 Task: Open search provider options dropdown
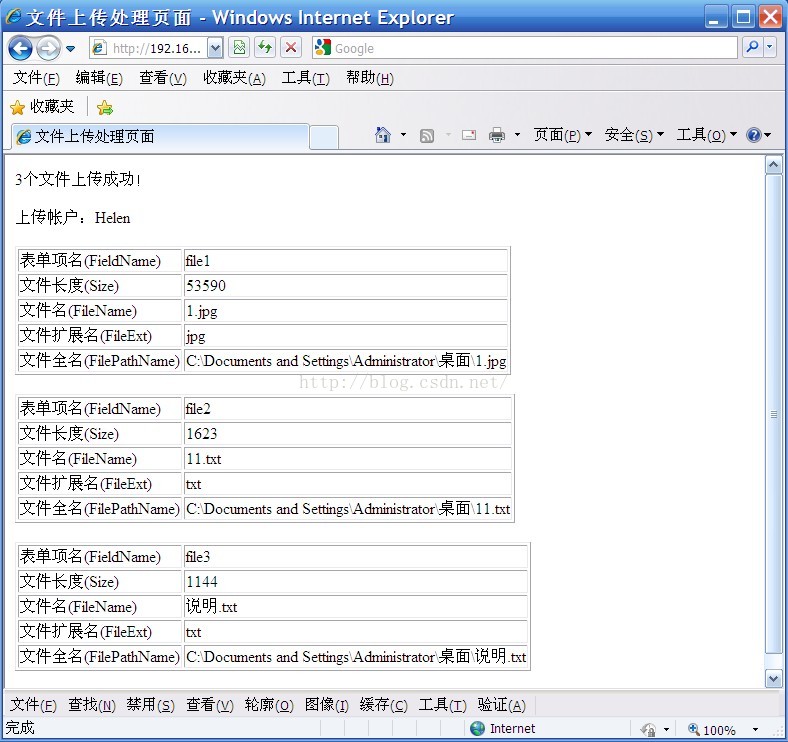coord(770,47)
